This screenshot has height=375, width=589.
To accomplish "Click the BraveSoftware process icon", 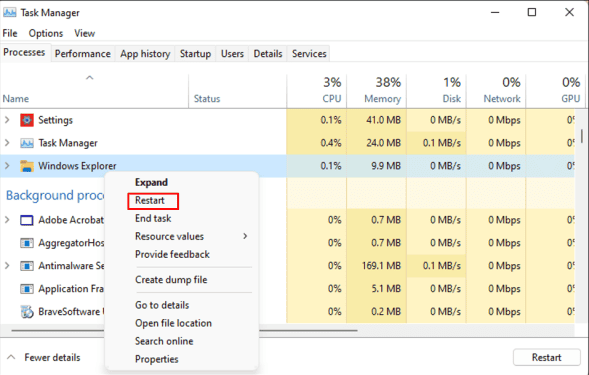I will pos(27,312).
